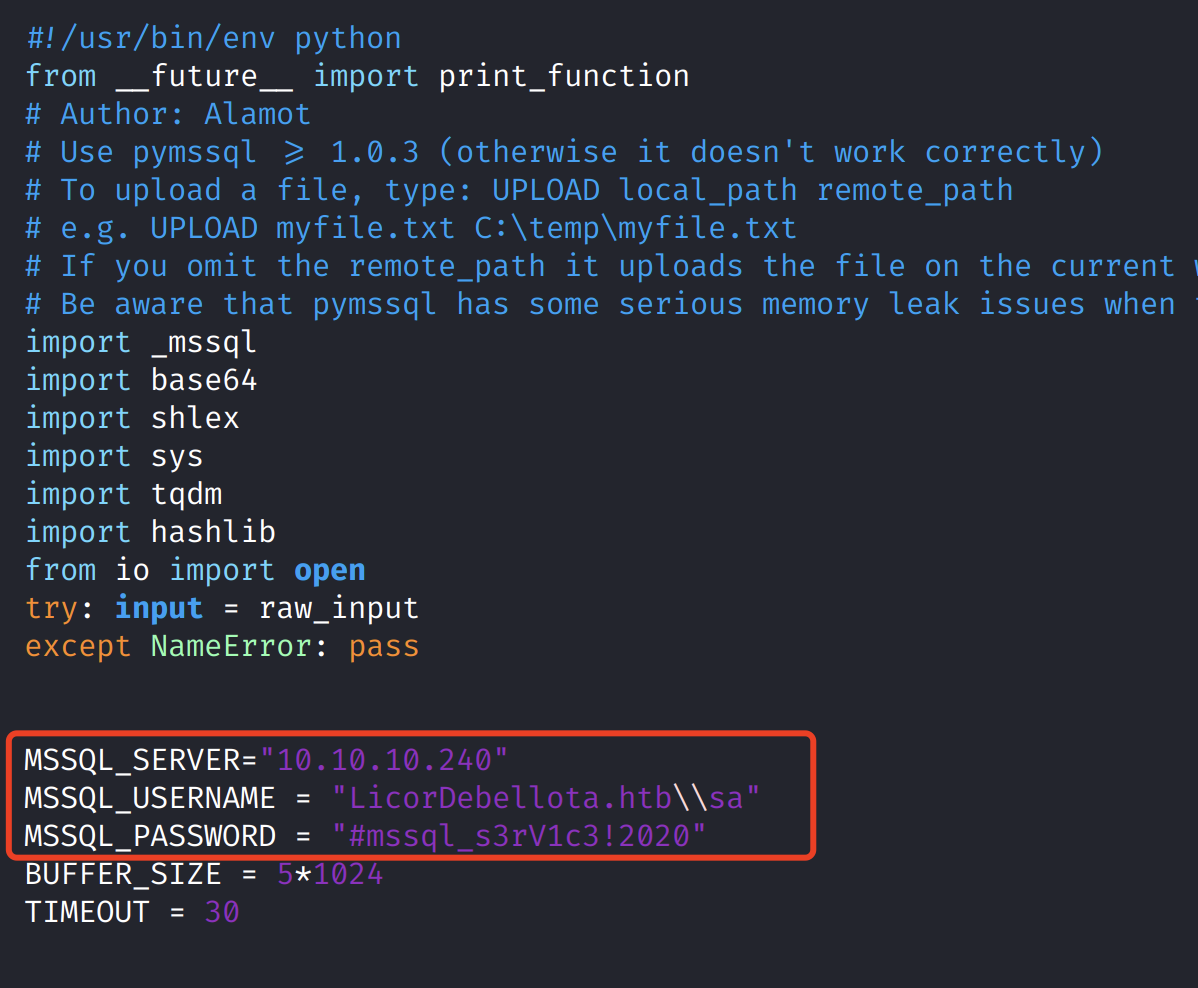Click the 10.10.10.240 server IP string
The height and width of the screenshot is (988, 1198).
coord(385,760)
